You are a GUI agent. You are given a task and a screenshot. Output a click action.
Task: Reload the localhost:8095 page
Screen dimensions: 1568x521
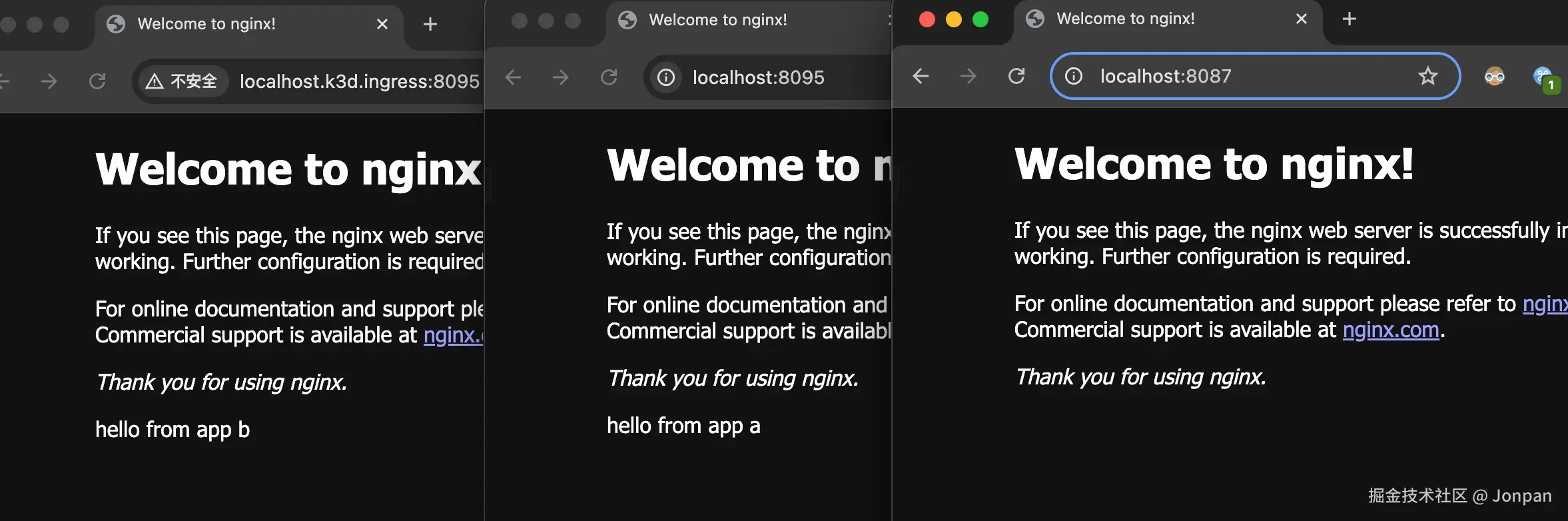click(x=609, y=77)
